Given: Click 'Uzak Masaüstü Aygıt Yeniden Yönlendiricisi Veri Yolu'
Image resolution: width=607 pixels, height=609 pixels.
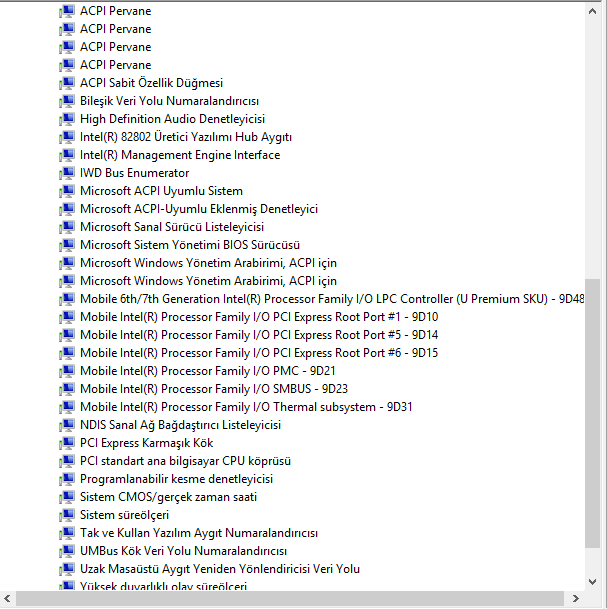Looking at the screenshot, I should point(220,569).
